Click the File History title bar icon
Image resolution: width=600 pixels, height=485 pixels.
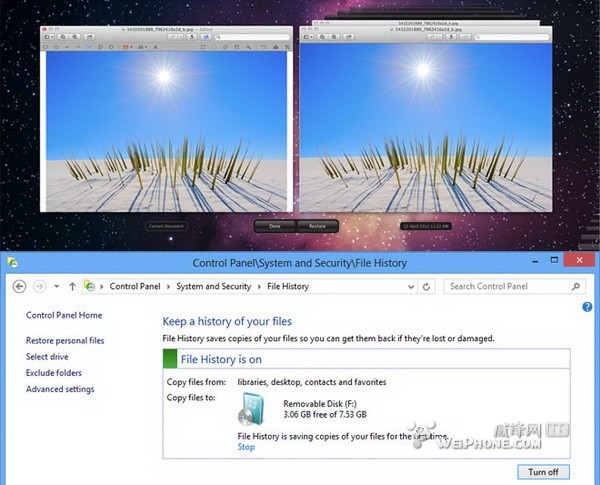pos(12,262)
